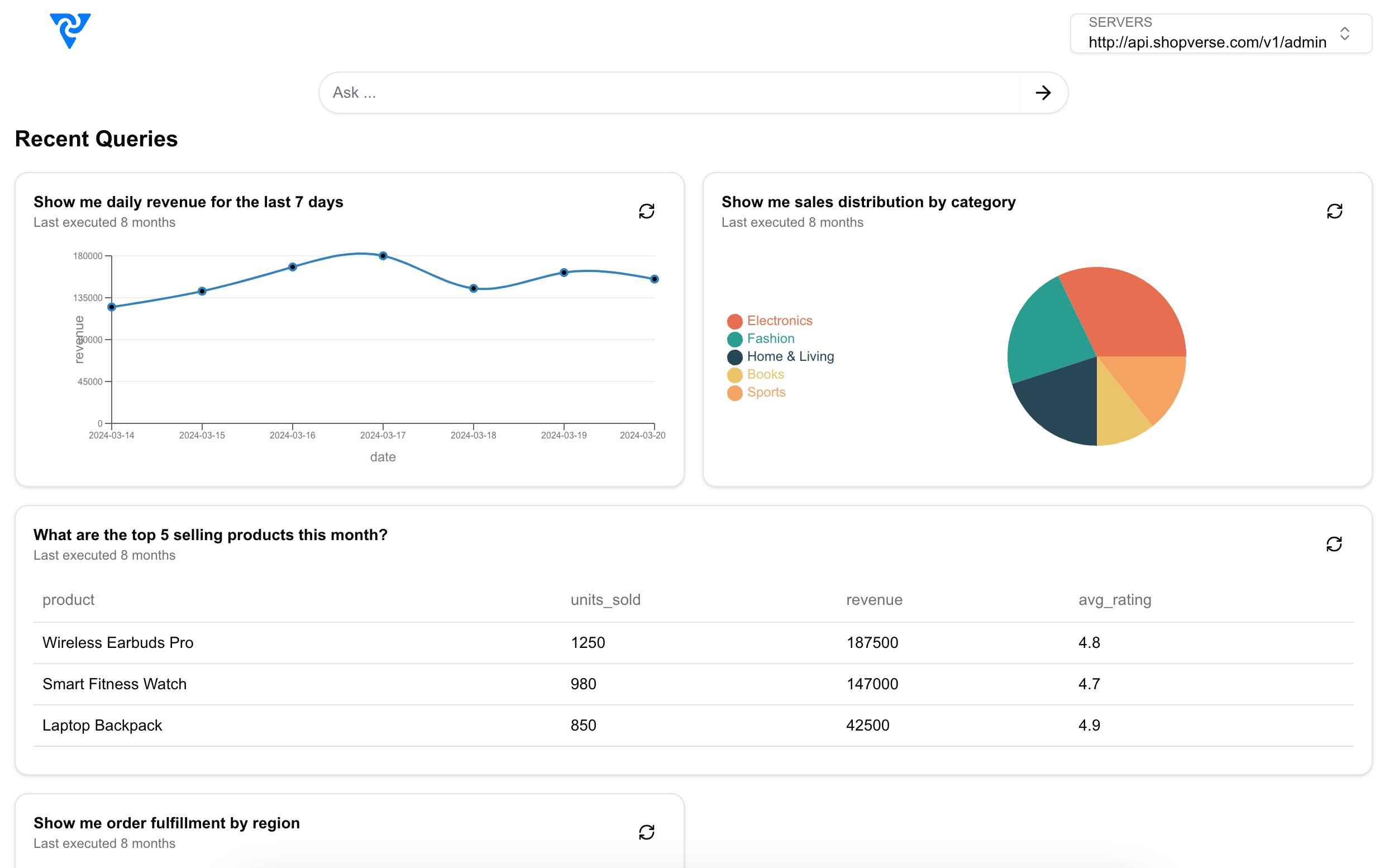
Task: Refresh the daily revenue query
Action: [647, 211]
